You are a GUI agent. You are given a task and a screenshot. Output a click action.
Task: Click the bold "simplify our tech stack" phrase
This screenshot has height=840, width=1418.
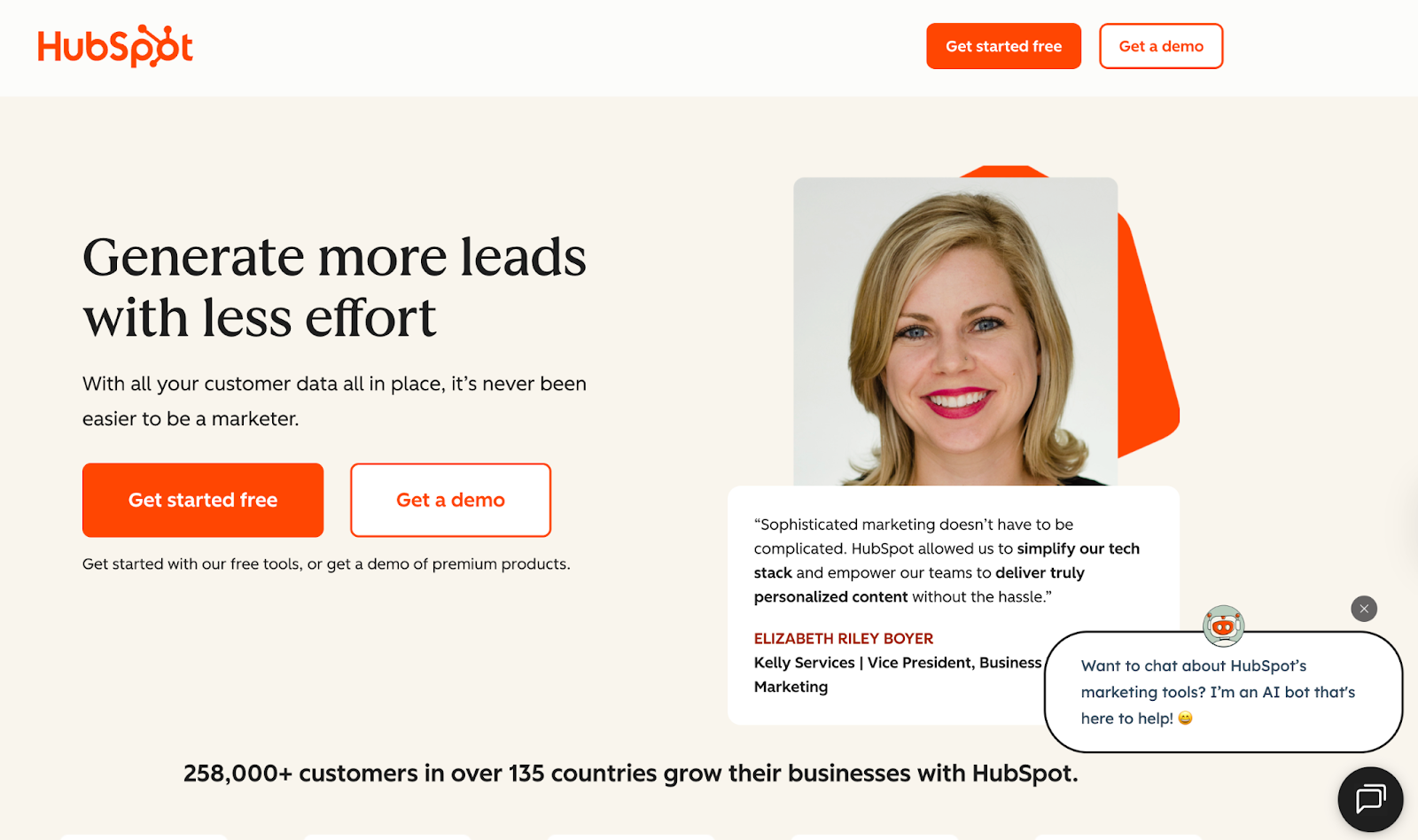1078,549
